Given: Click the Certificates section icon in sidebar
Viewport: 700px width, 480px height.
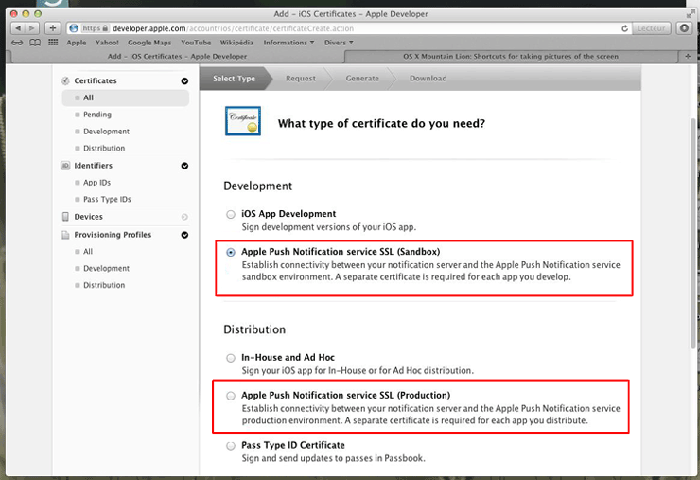Looking at the screenshot, I should coord(65,81).
